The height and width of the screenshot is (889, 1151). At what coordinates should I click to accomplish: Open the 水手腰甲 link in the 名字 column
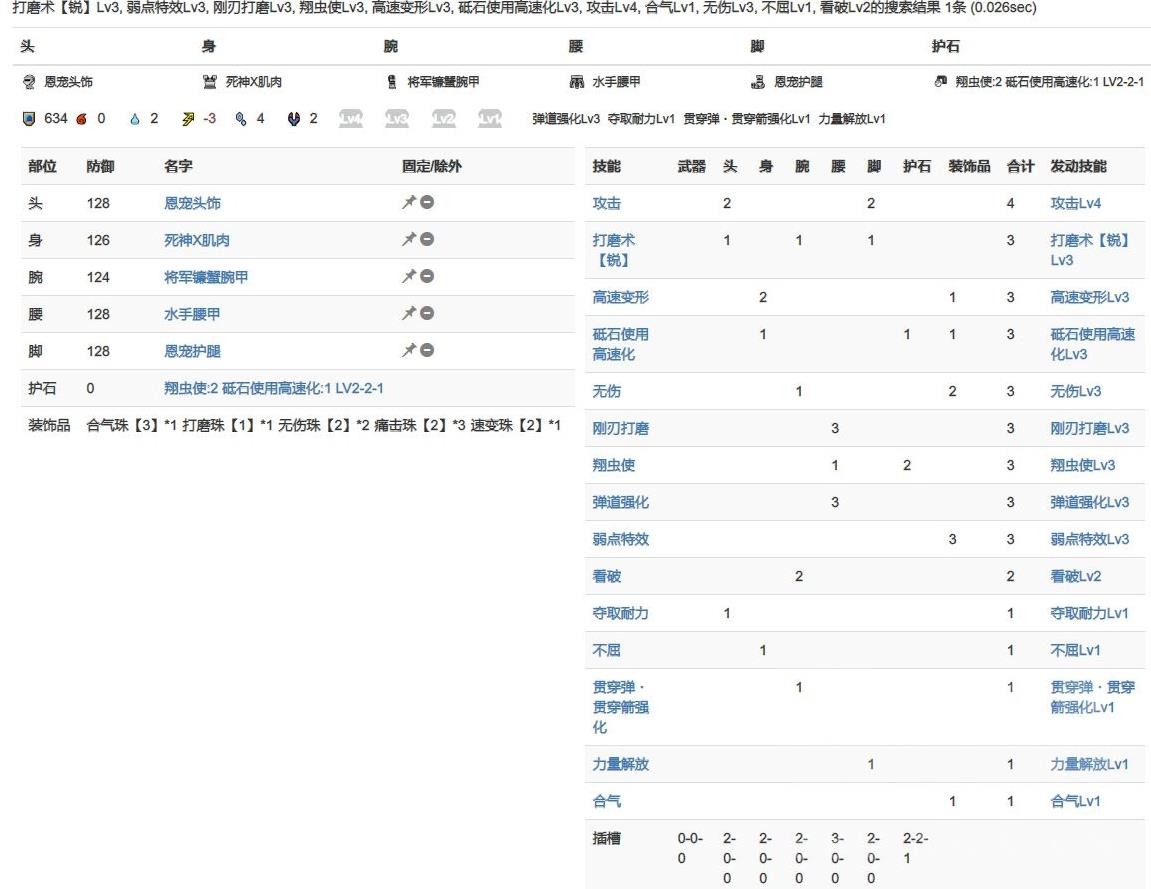click(x=192, y=314)
